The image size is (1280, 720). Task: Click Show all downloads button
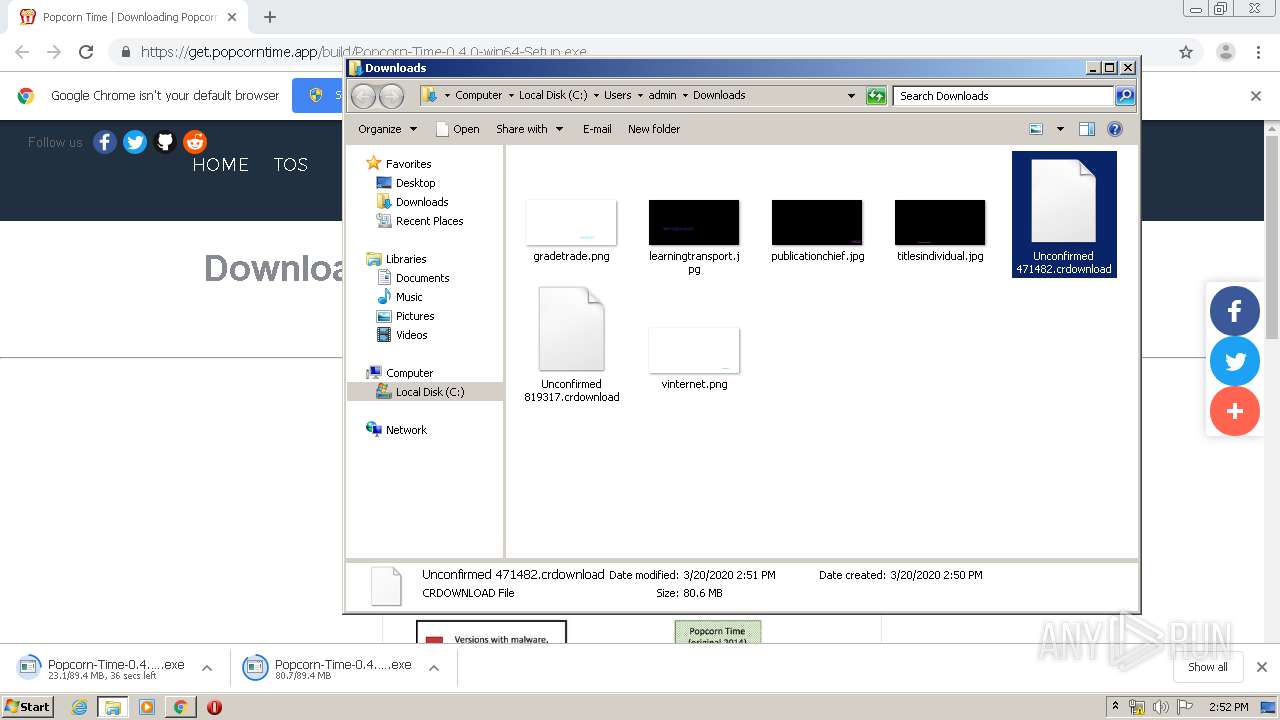(x=1207, y=667)
